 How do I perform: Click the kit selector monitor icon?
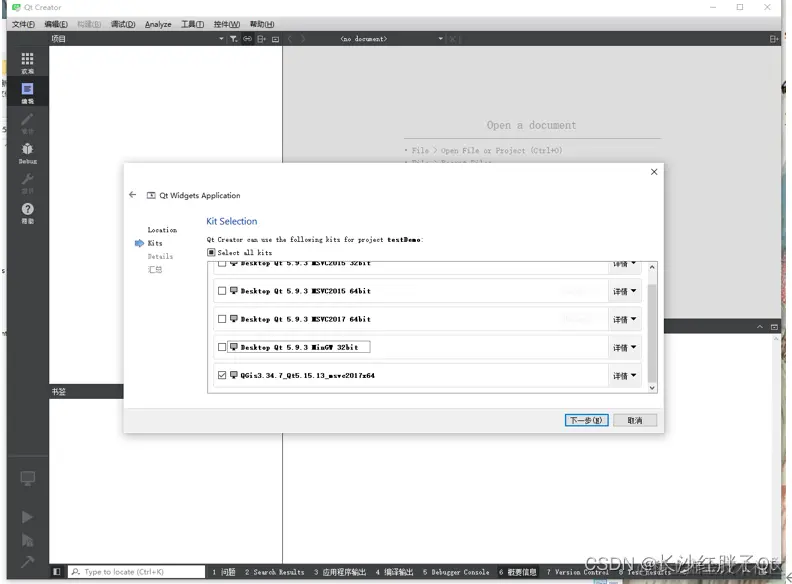pos(27,478)
